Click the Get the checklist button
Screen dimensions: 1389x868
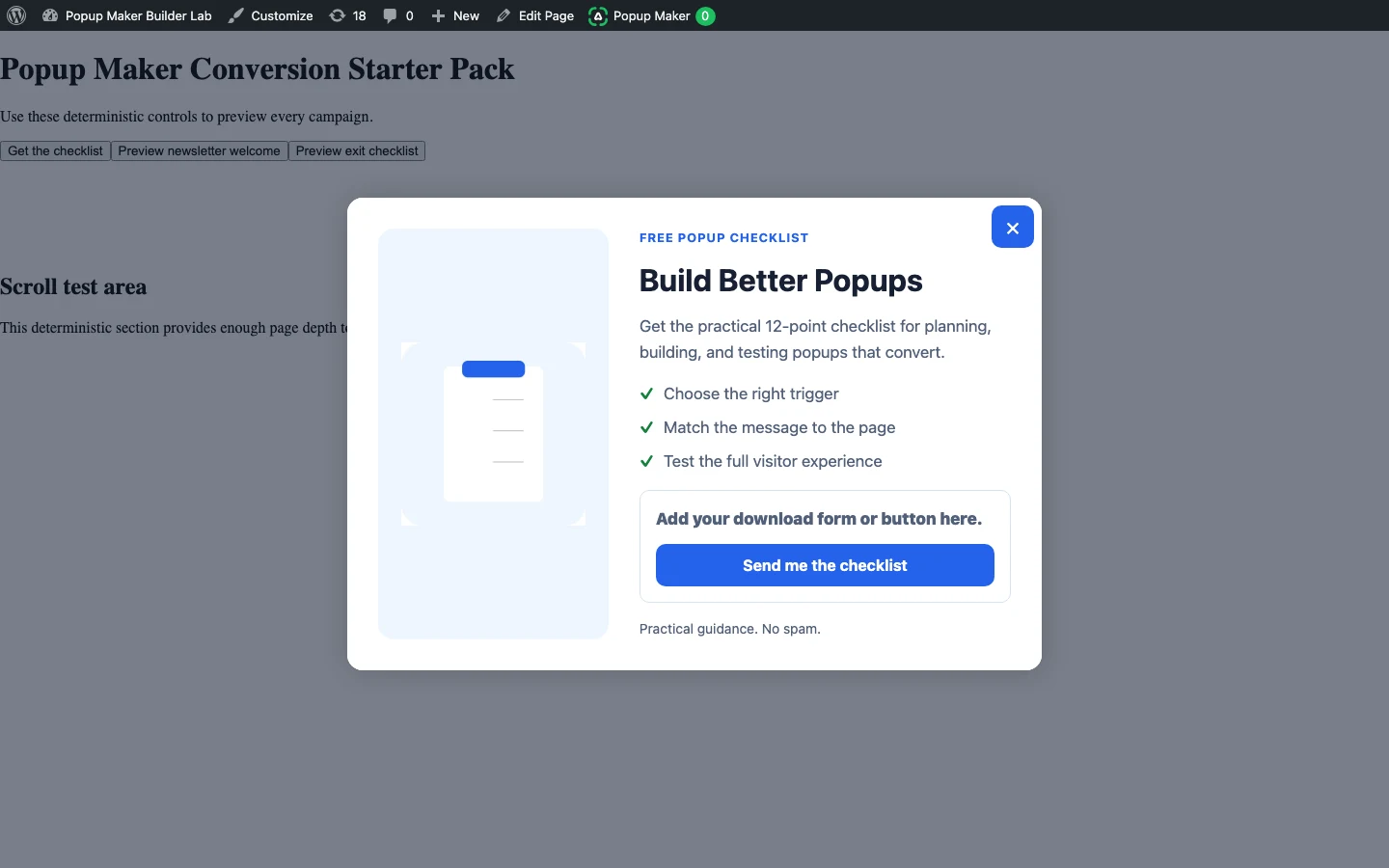[56, 151]
